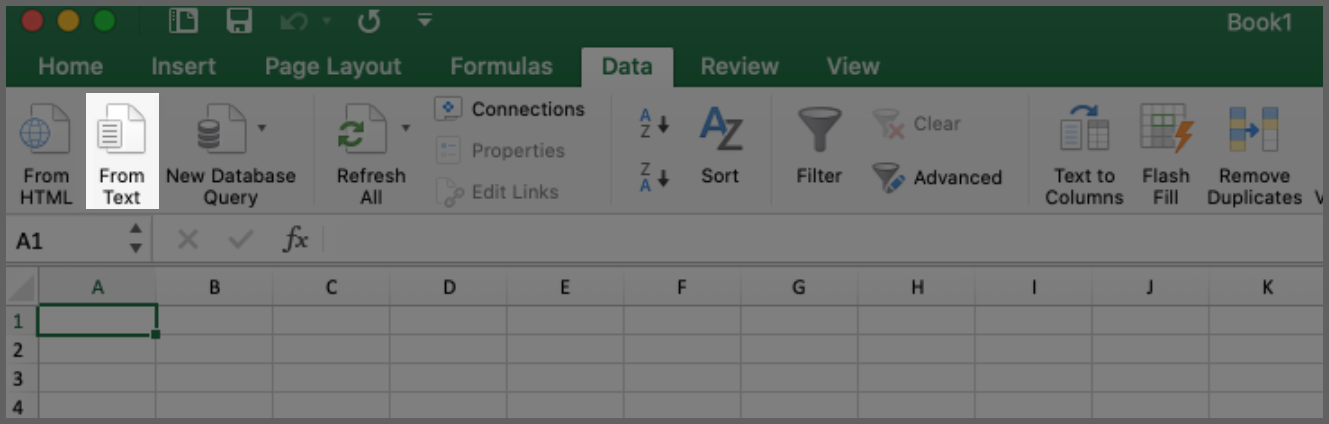Sort descending Z to A
The width and height of the screenshot is (1329, 424).
tap(654, 178)
